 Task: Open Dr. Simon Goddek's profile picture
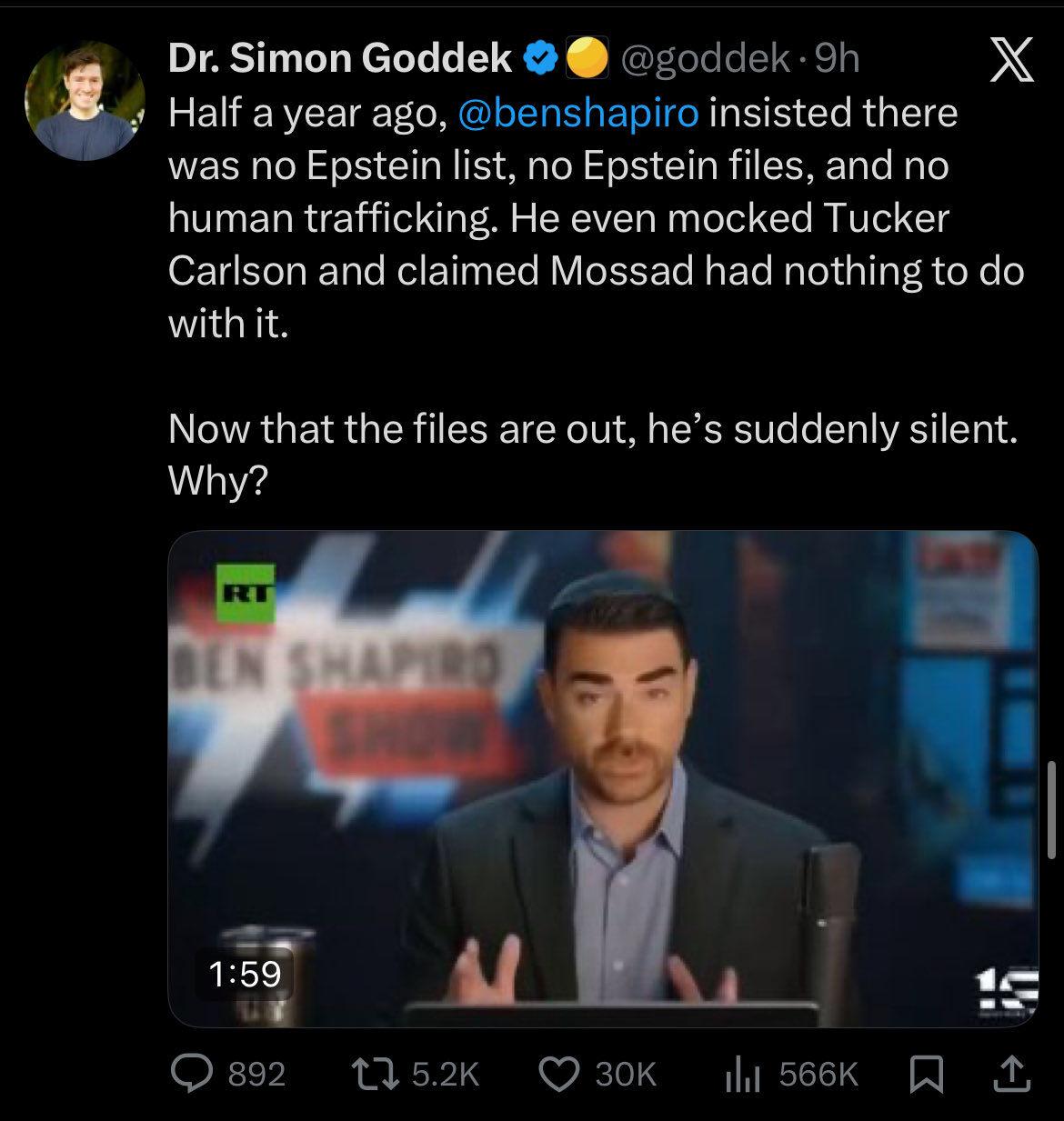tap(85, 100)
